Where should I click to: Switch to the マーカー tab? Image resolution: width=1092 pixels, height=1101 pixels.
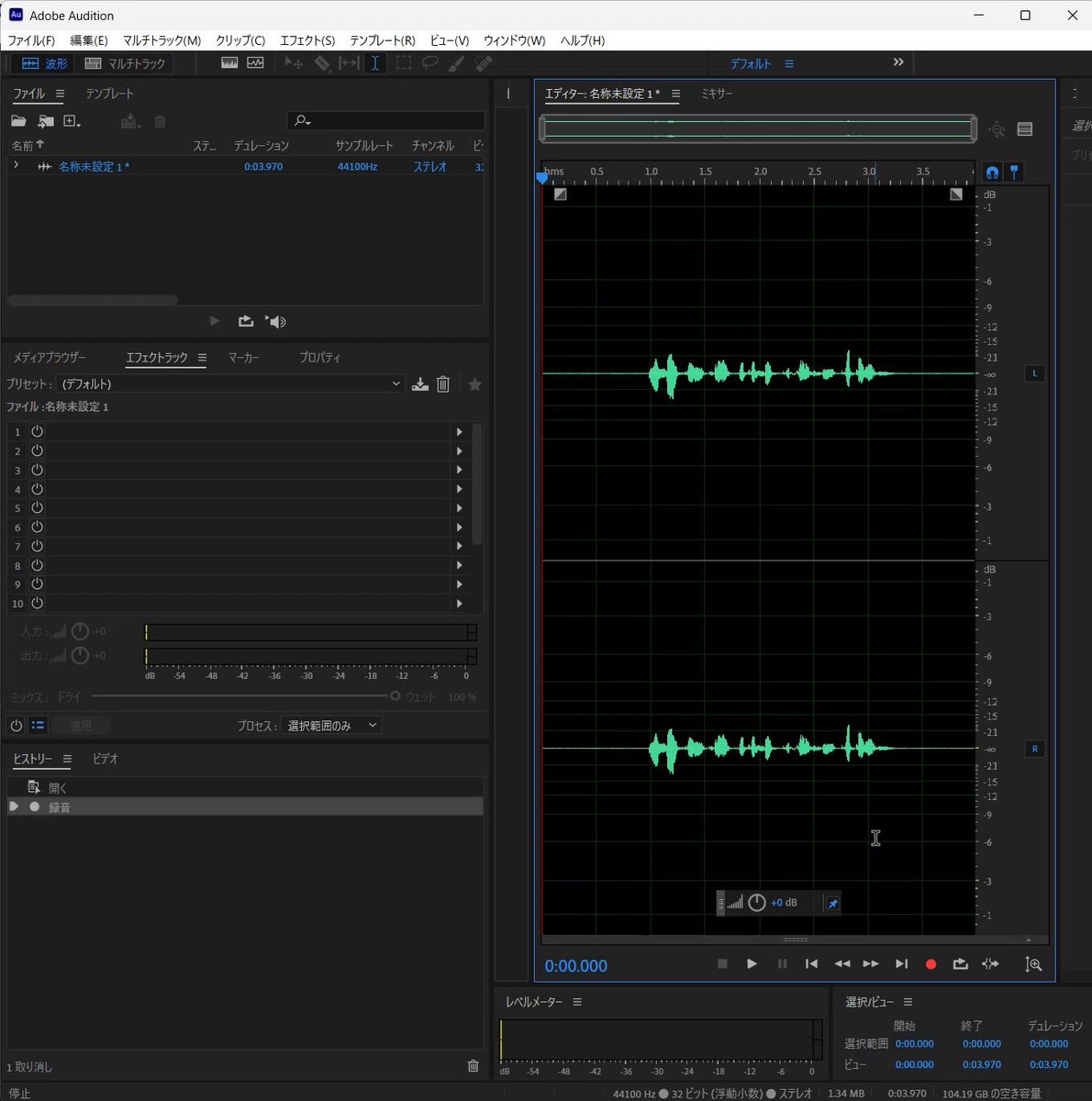click(244, 358)
